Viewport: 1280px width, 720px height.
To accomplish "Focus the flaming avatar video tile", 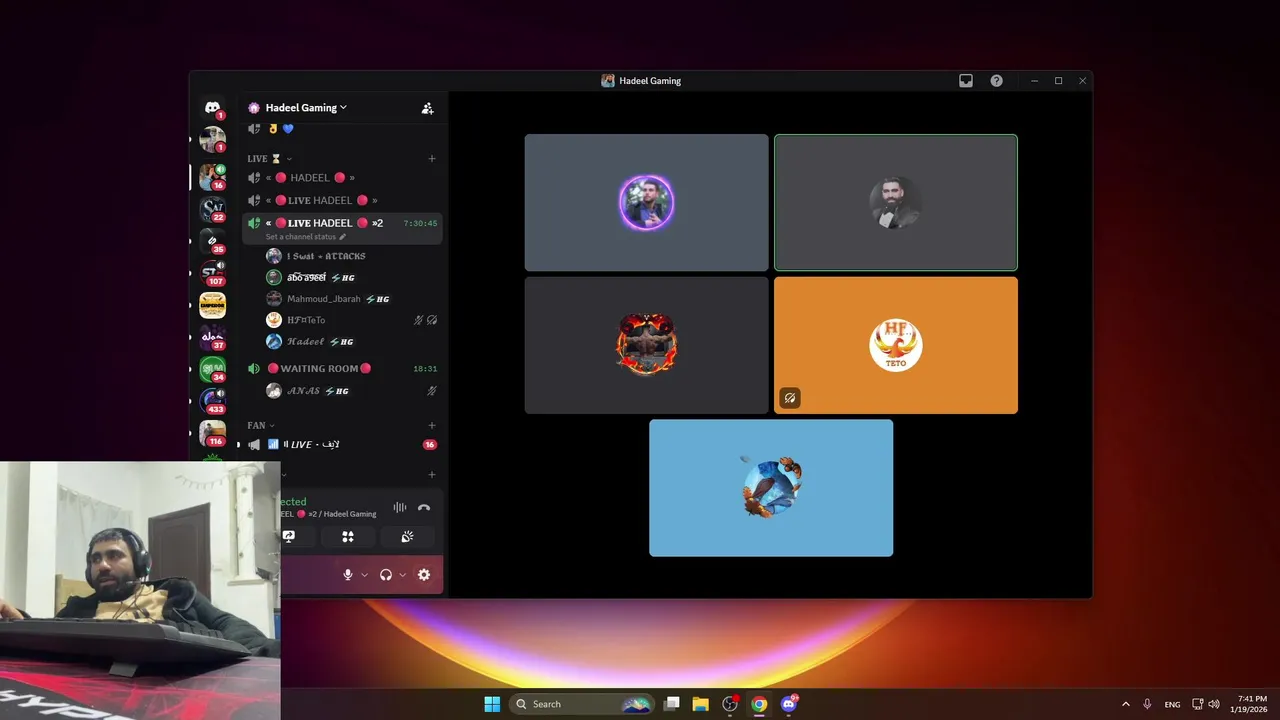I will [x=646, y=345].
